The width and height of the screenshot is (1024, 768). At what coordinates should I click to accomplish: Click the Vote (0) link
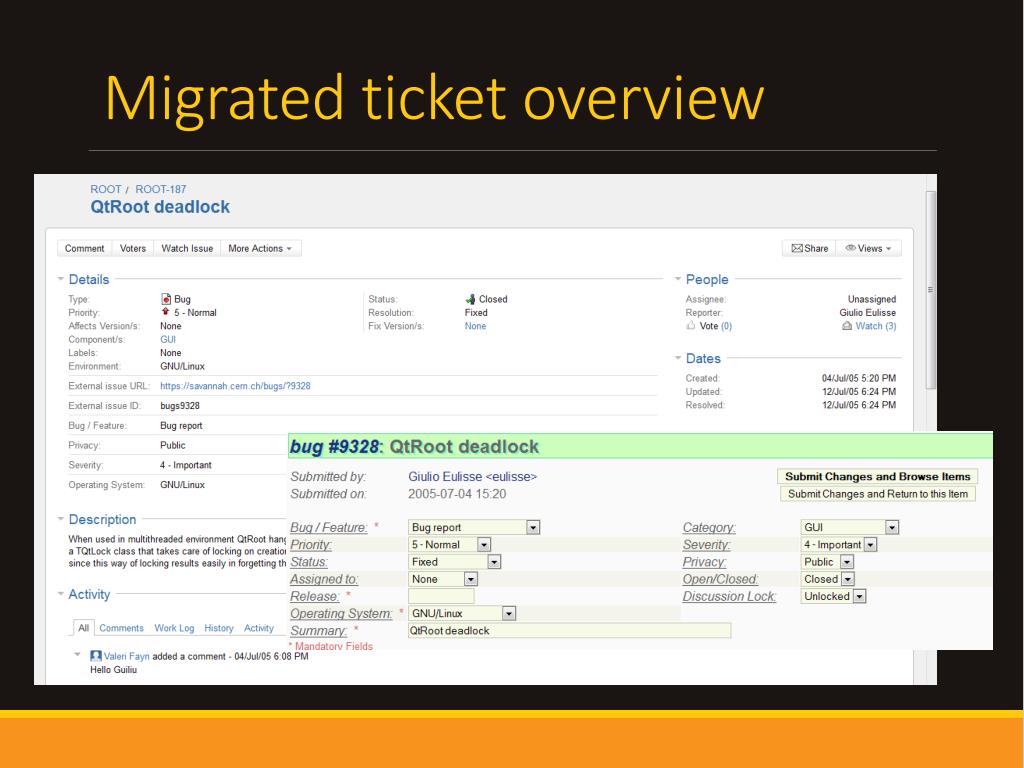point(716,326)
